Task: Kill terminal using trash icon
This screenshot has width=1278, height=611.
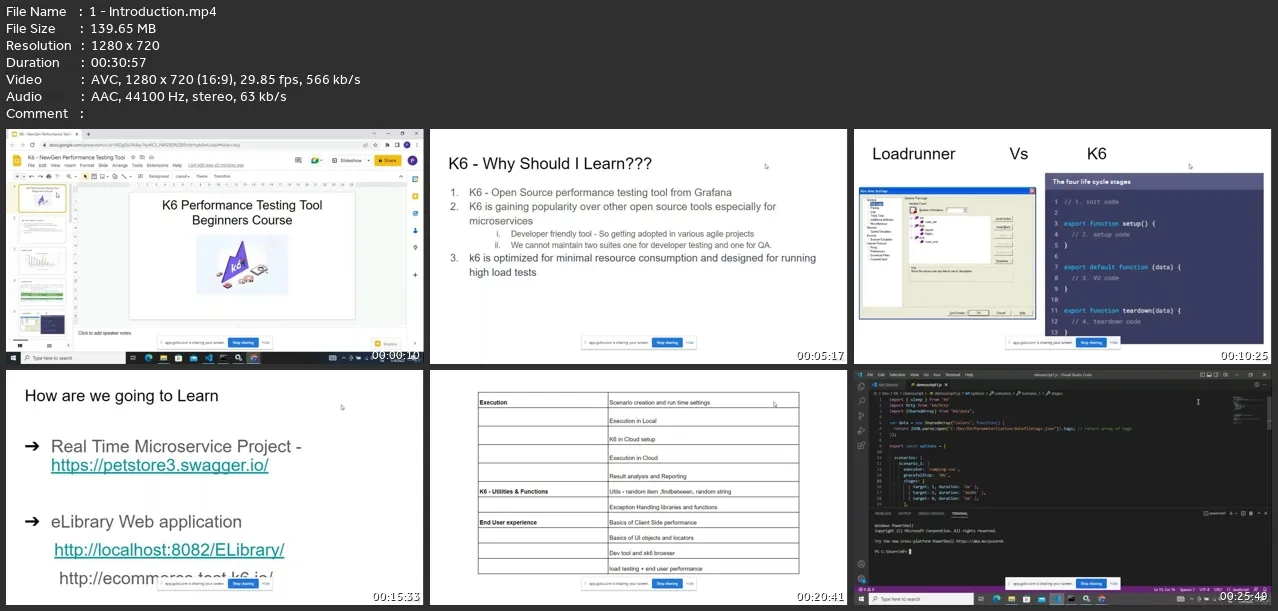Action: pos(1251,513)
